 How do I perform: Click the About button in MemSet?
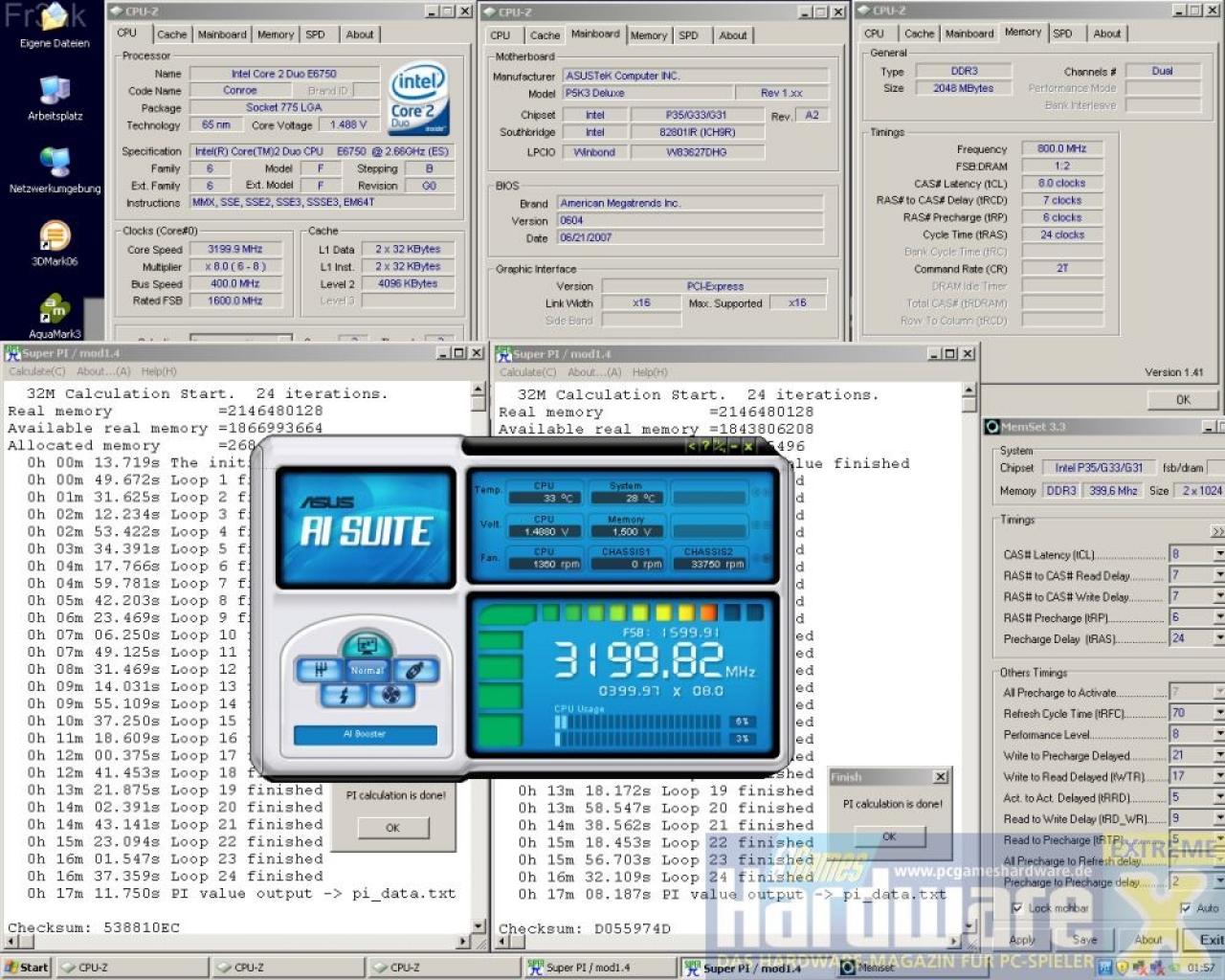[x=1148, y=940]
